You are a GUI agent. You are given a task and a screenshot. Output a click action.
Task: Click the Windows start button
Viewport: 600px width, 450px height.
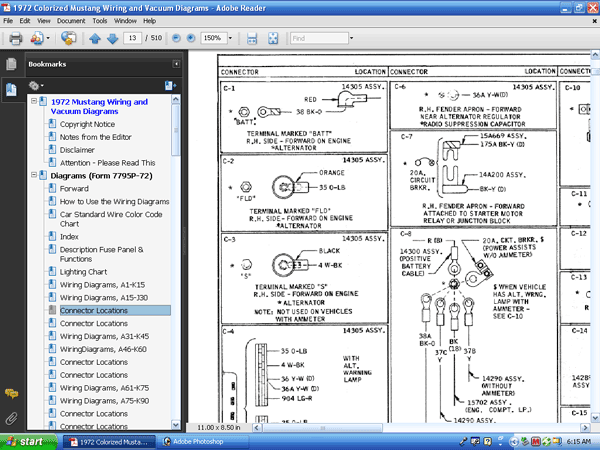pyautogui.click(x=29, y=442)
